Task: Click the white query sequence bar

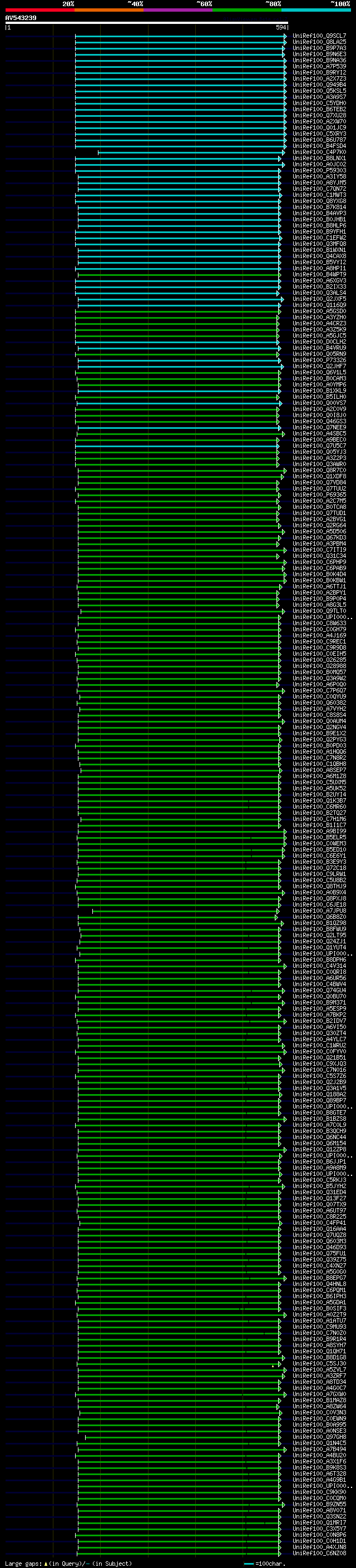Action: pos(147,23)
